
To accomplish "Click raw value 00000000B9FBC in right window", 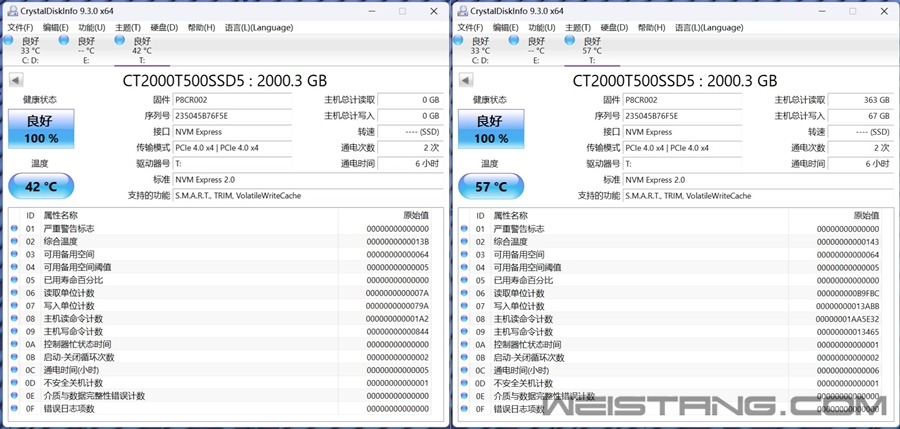I will (847, 293).
